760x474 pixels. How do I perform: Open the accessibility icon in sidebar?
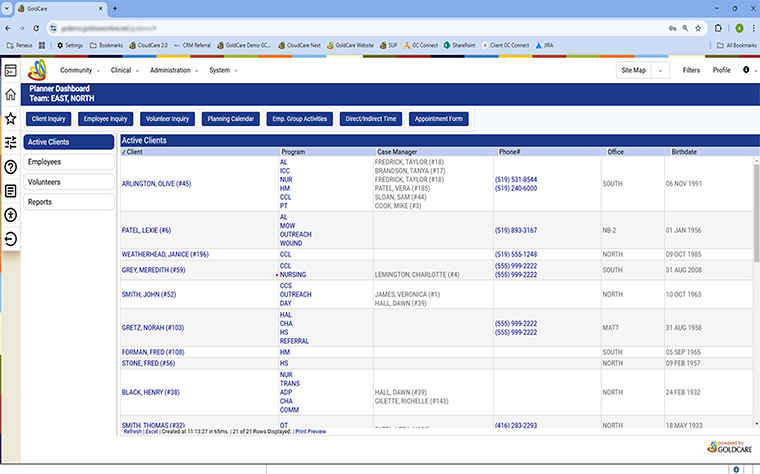[x=11, y=215]
